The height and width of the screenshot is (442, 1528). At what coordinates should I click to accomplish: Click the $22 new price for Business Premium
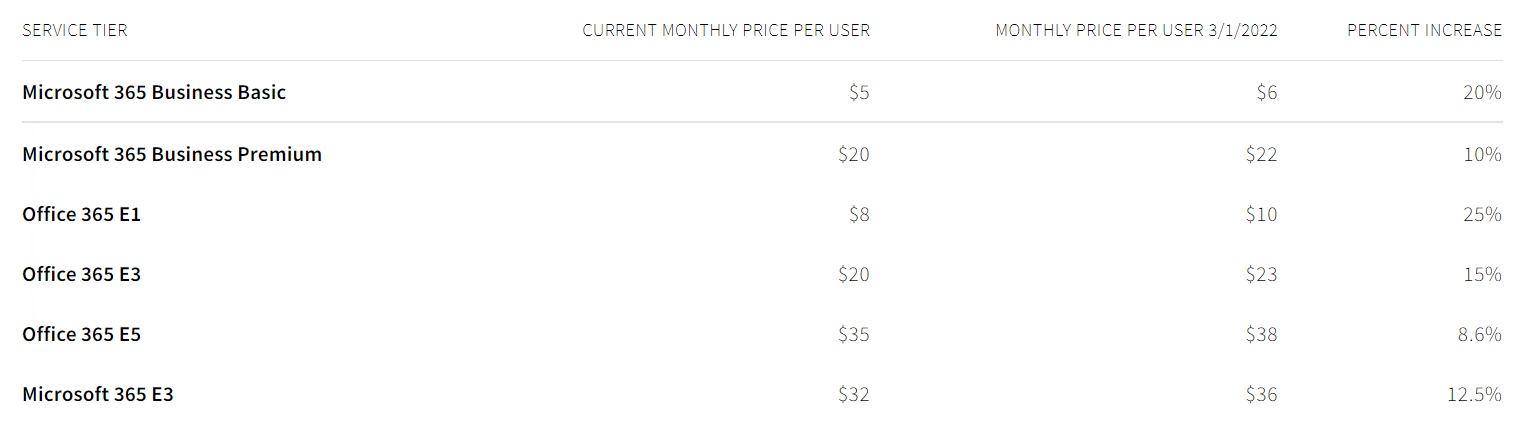coord(1261,154)
